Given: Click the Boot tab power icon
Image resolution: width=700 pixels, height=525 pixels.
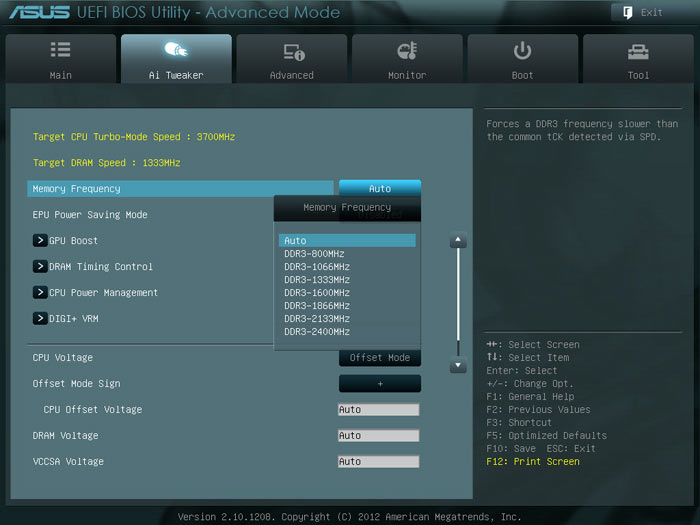Looking at the screenshot, I should pos(522,51).
